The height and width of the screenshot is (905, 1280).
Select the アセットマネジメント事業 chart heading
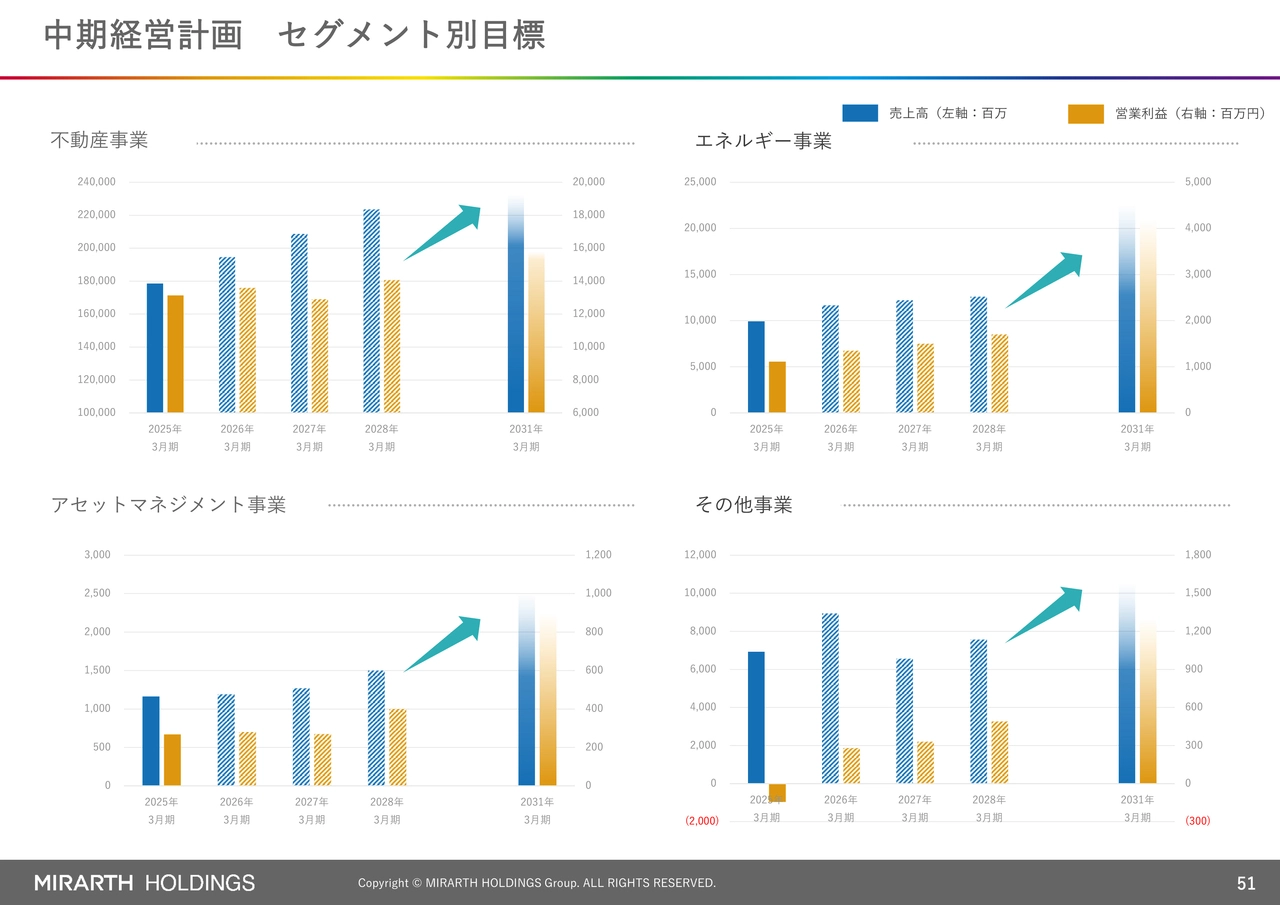(168, 504)
